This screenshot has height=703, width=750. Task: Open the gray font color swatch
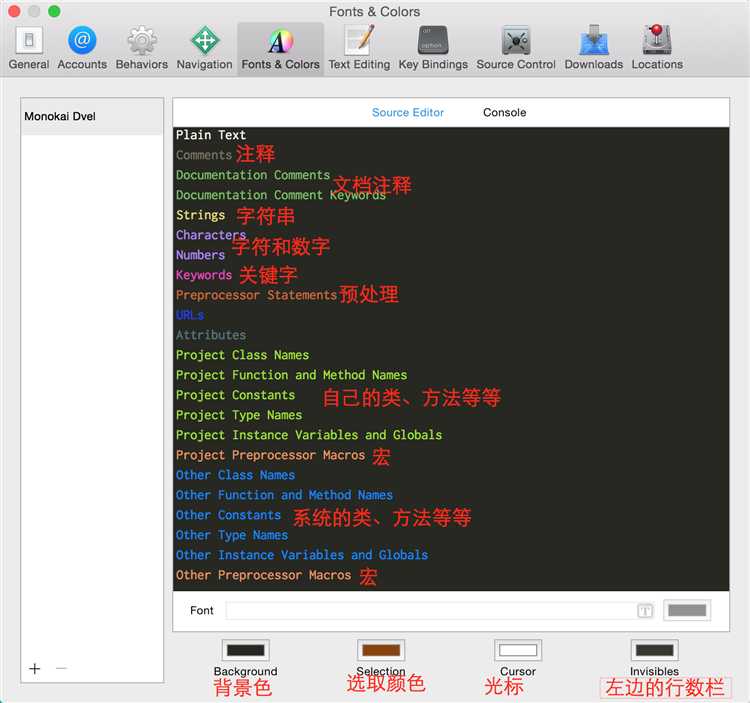click(x=687, y=610)
